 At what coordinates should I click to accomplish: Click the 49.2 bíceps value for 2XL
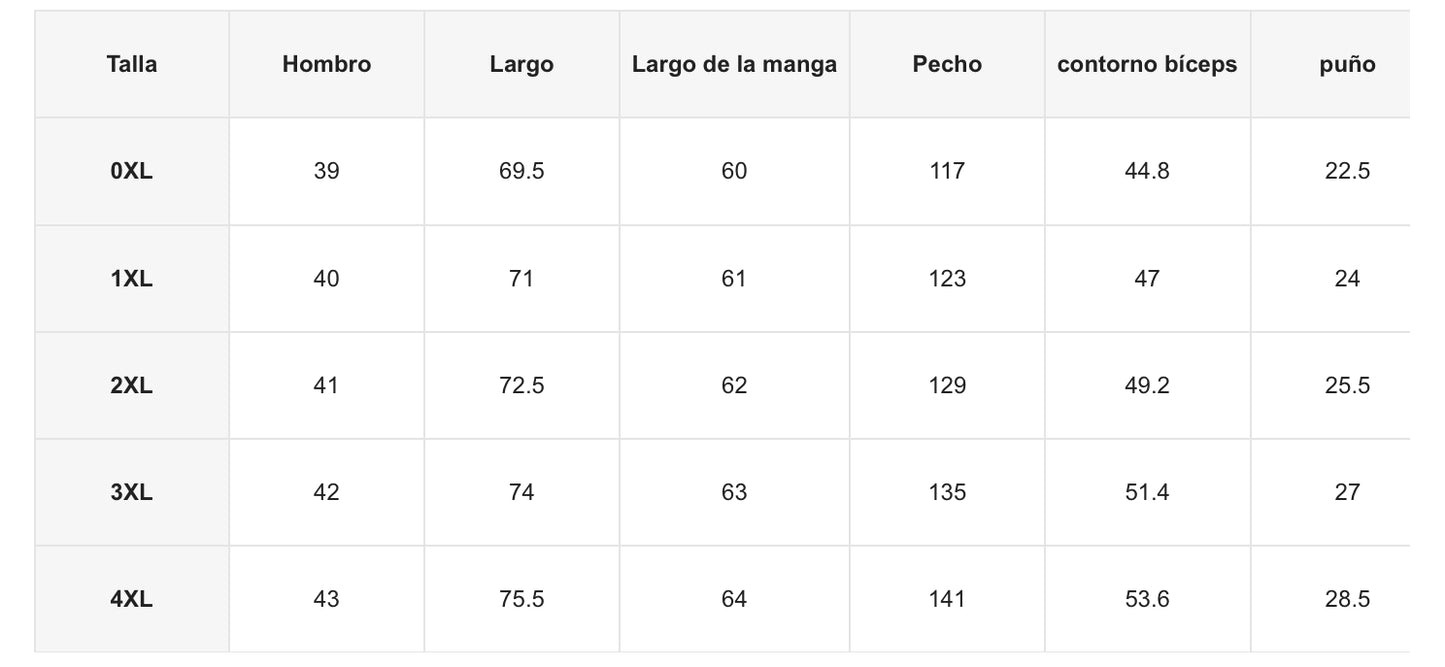(x=1147, y=385)
